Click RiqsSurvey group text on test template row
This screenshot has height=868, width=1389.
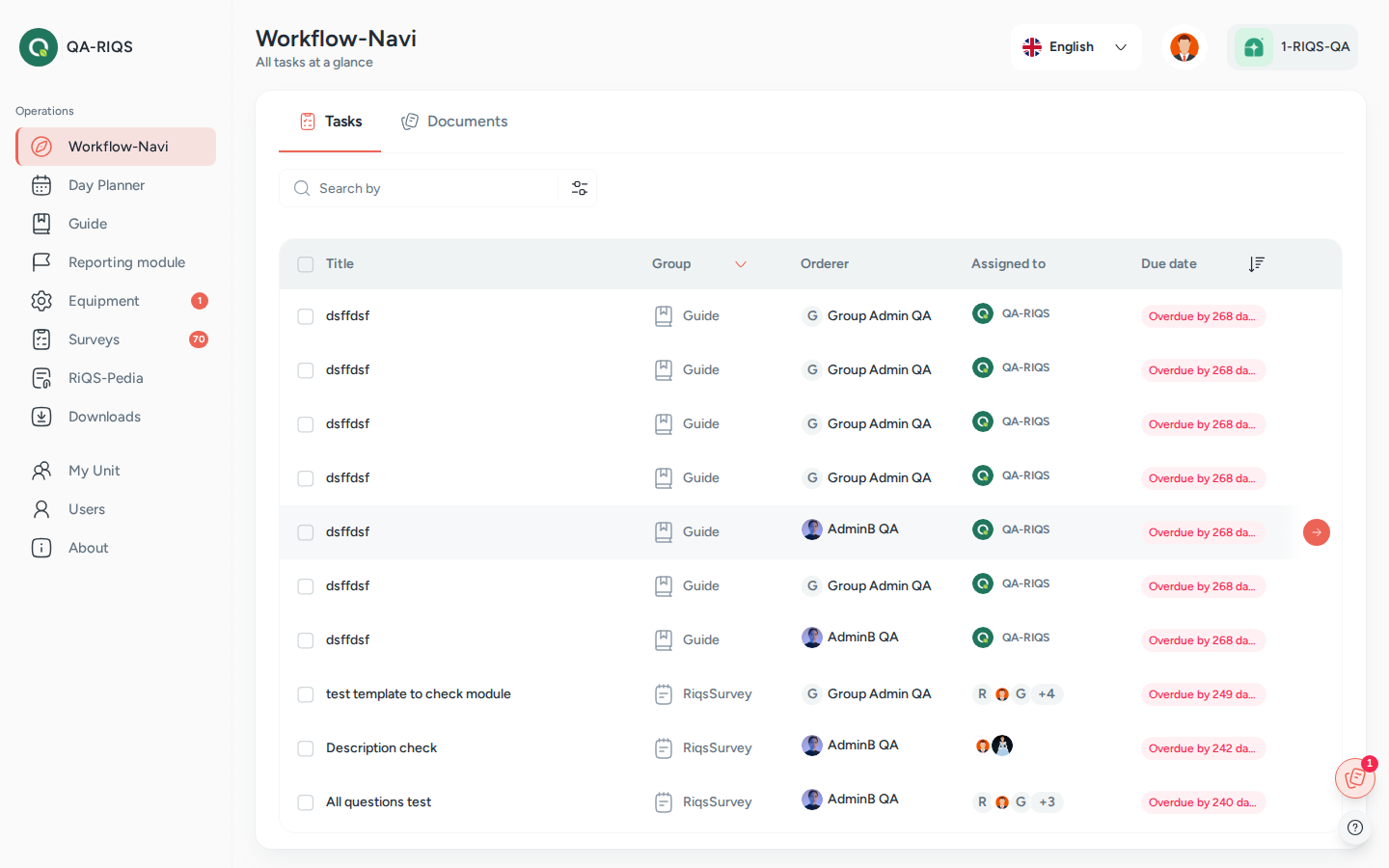pyautogui.click(x=717, y=694)
